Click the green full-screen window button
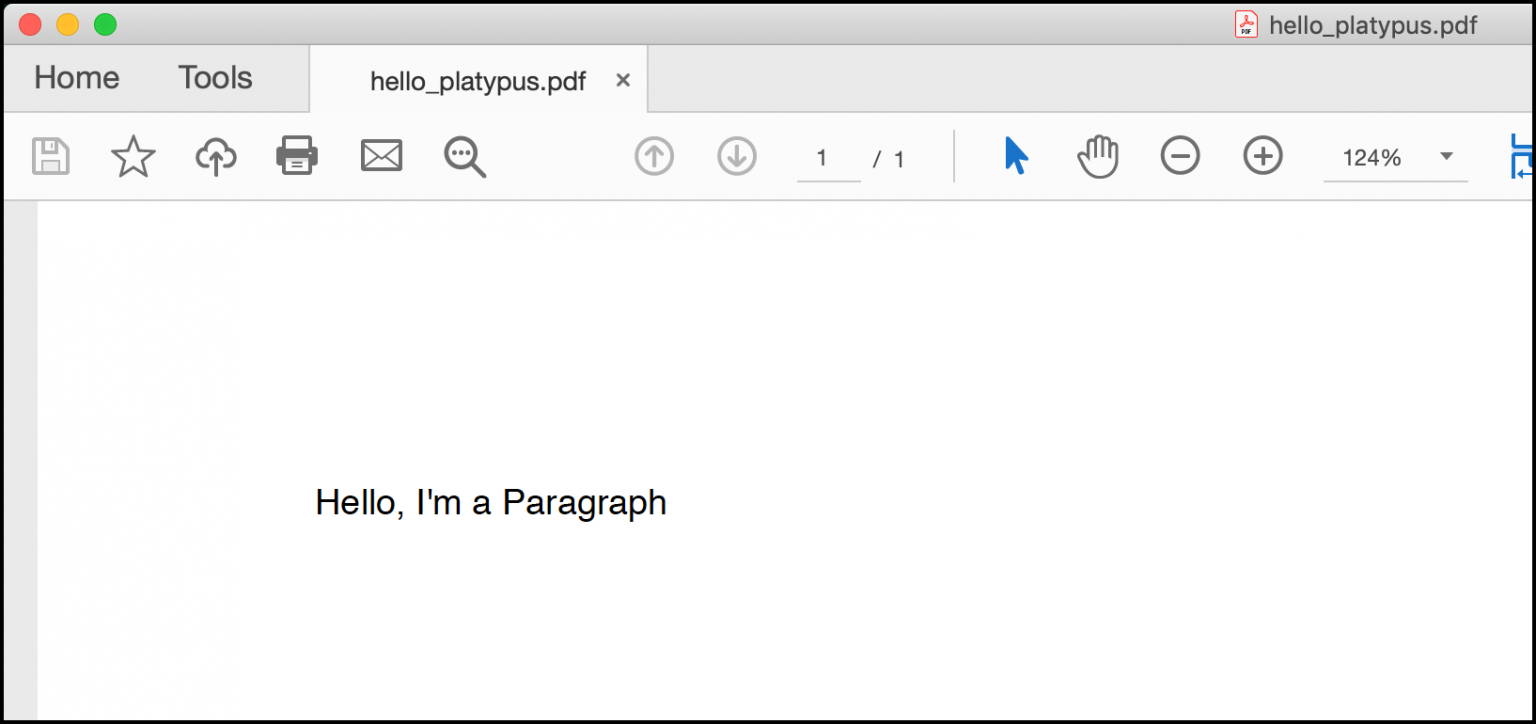The image size is (1536, 724). point(105,25)
